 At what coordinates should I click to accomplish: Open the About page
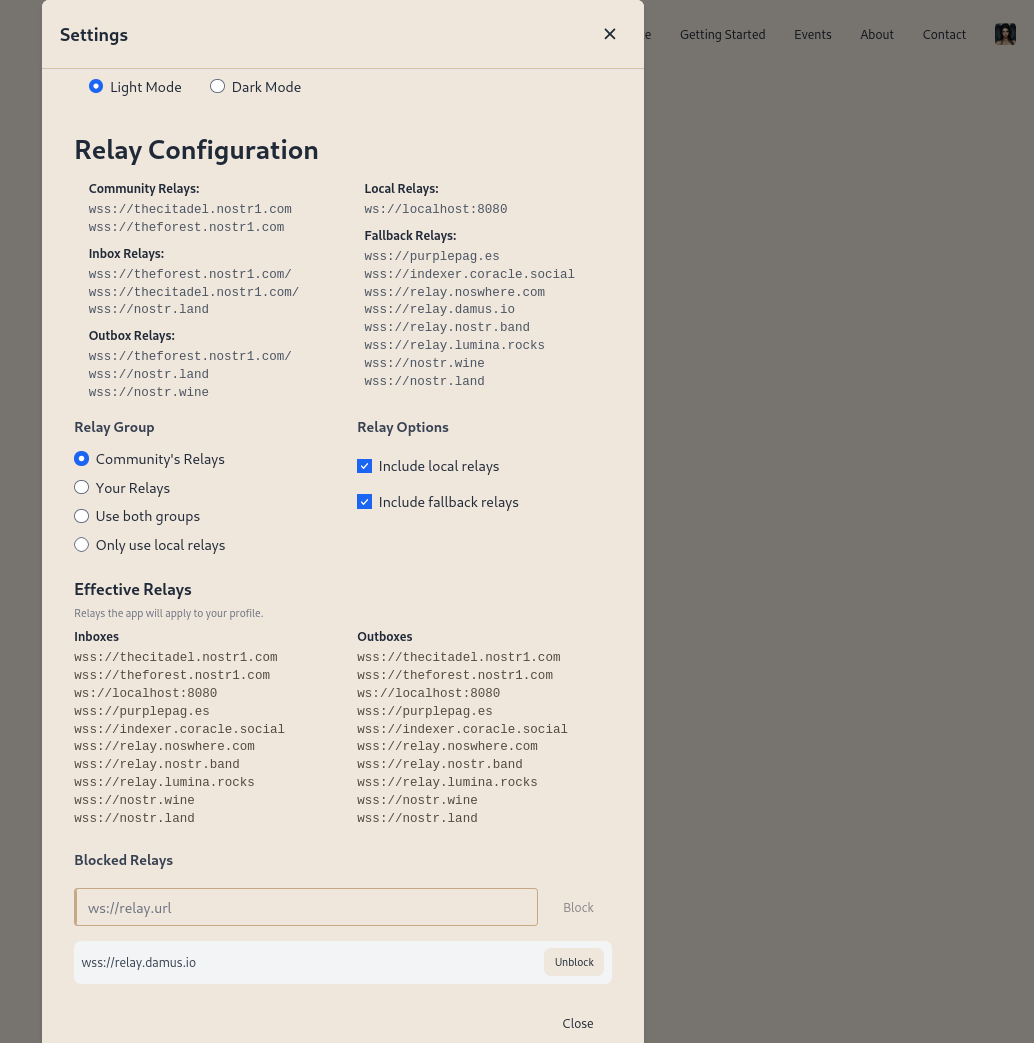877,35
